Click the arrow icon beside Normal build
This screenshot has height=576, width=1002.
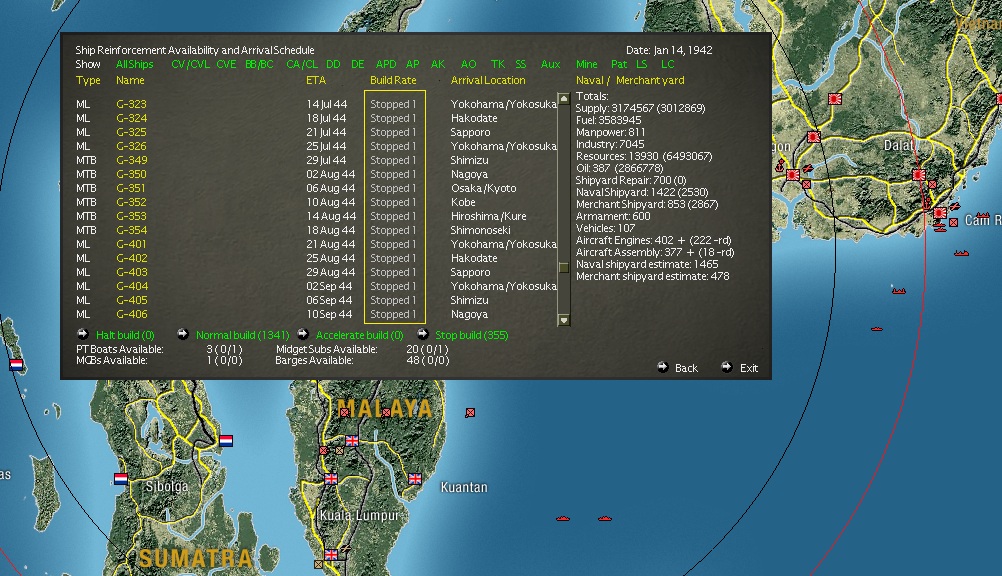coord(183,334)
